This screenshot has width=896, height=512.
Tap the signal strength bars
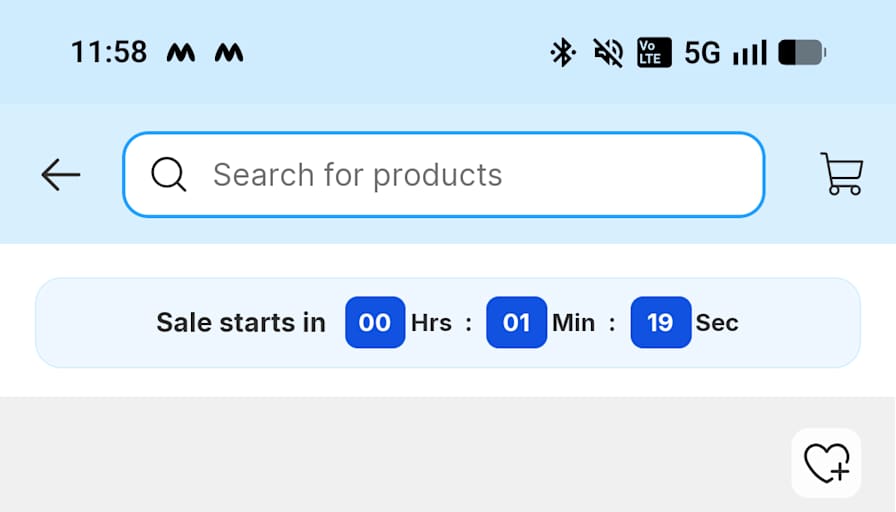[x=750, y=53]
